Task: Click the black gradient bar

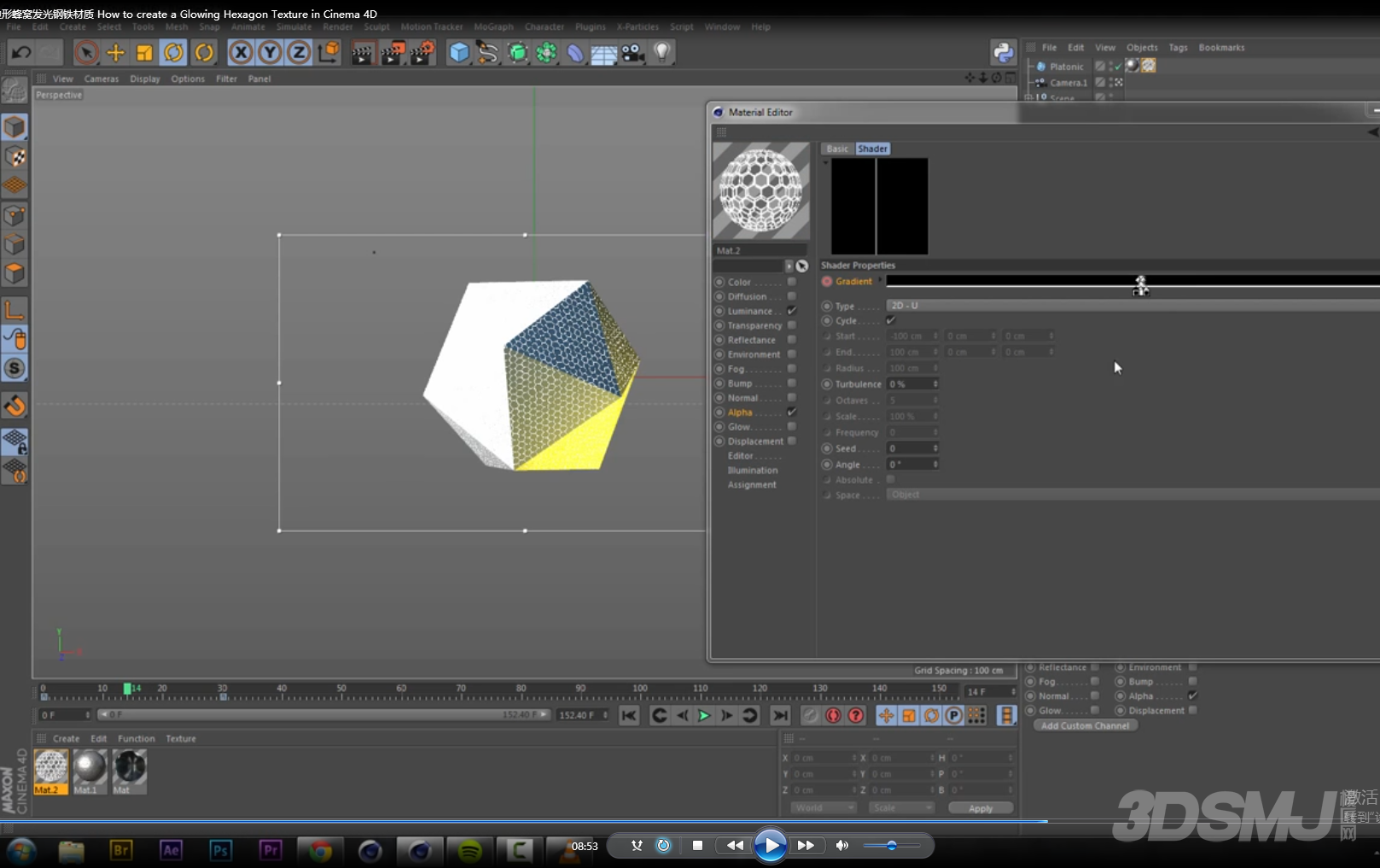Action: tap(1133, 280)
